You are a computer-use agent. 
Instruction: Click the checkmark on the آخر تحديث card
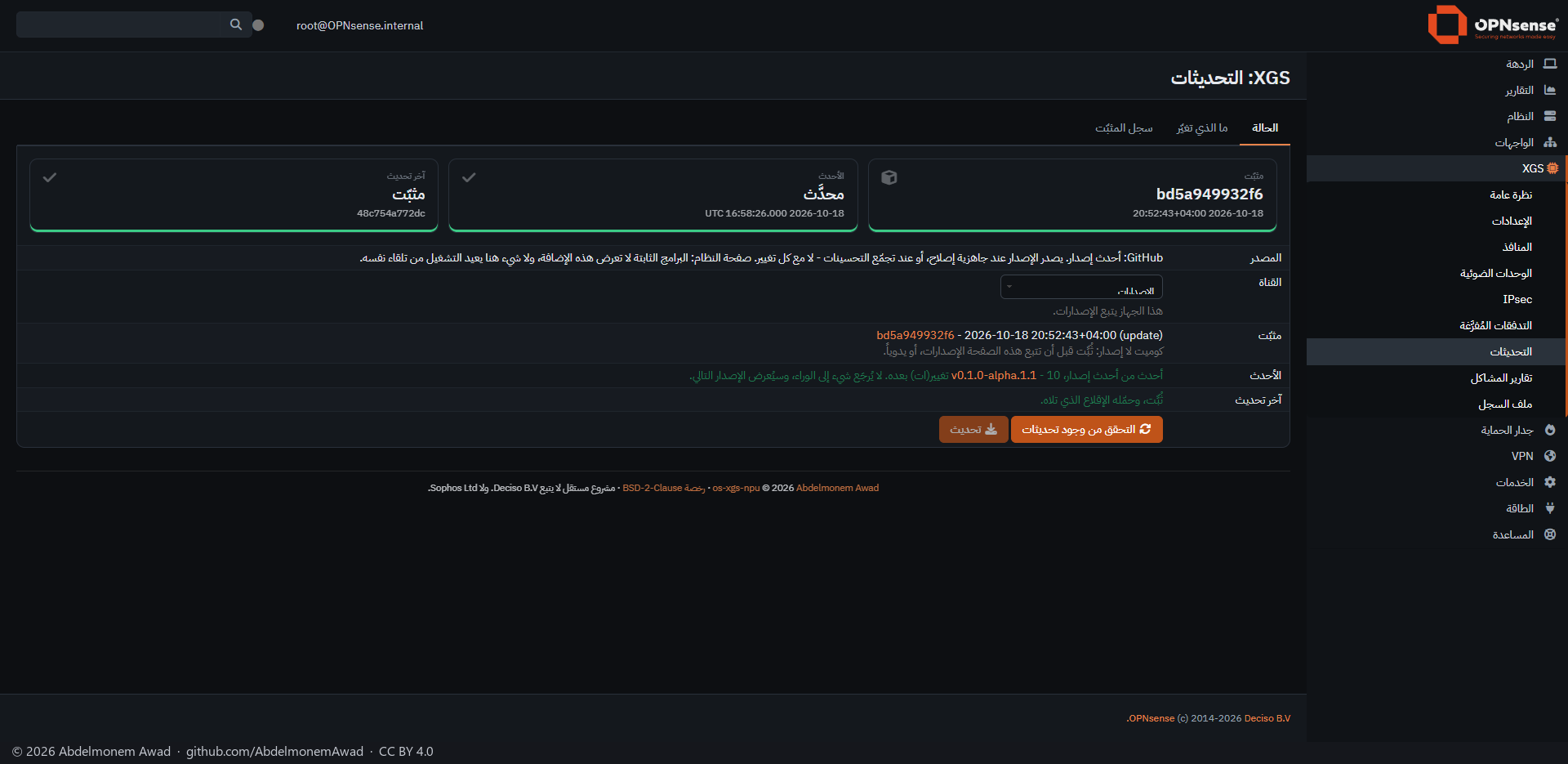coord(50,177)
